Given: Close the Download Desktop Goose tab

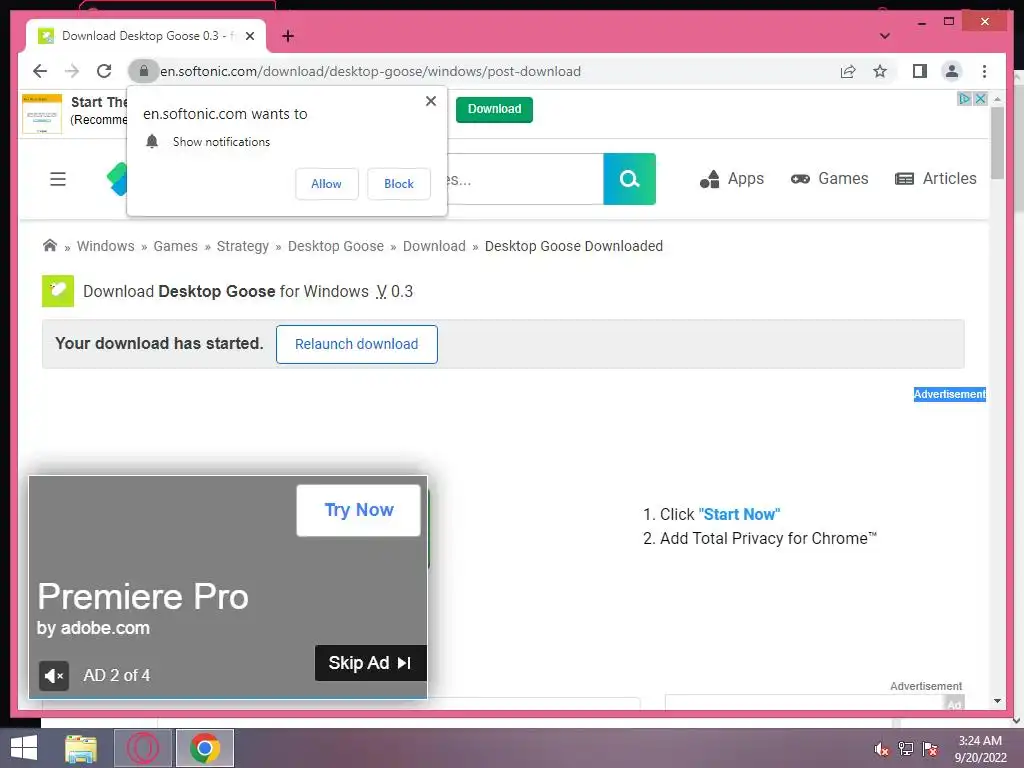Looking at the screenshot, I should 249,36.
